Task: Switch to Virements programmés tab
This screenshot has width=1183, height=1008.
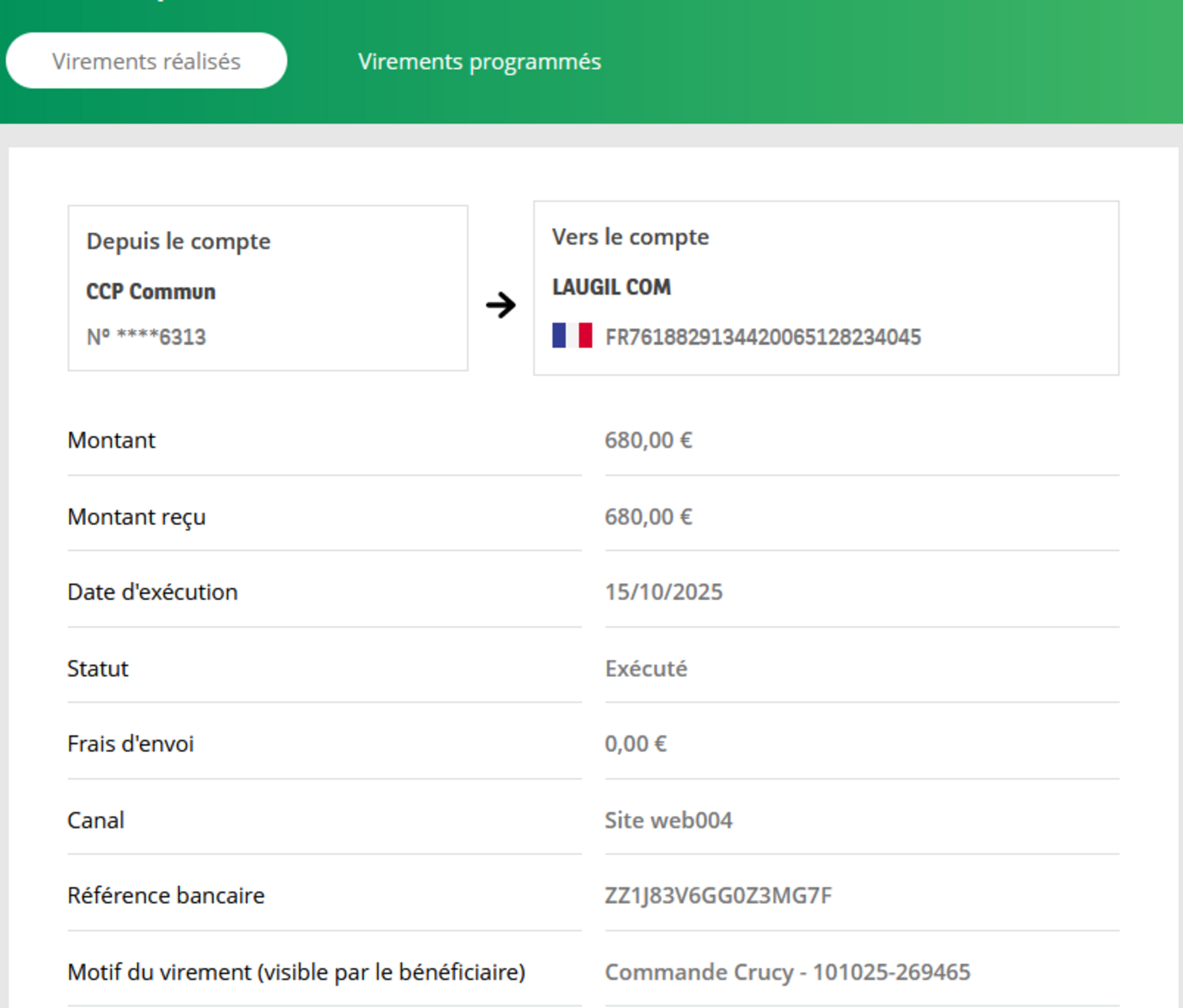Action: click(479, 61)
